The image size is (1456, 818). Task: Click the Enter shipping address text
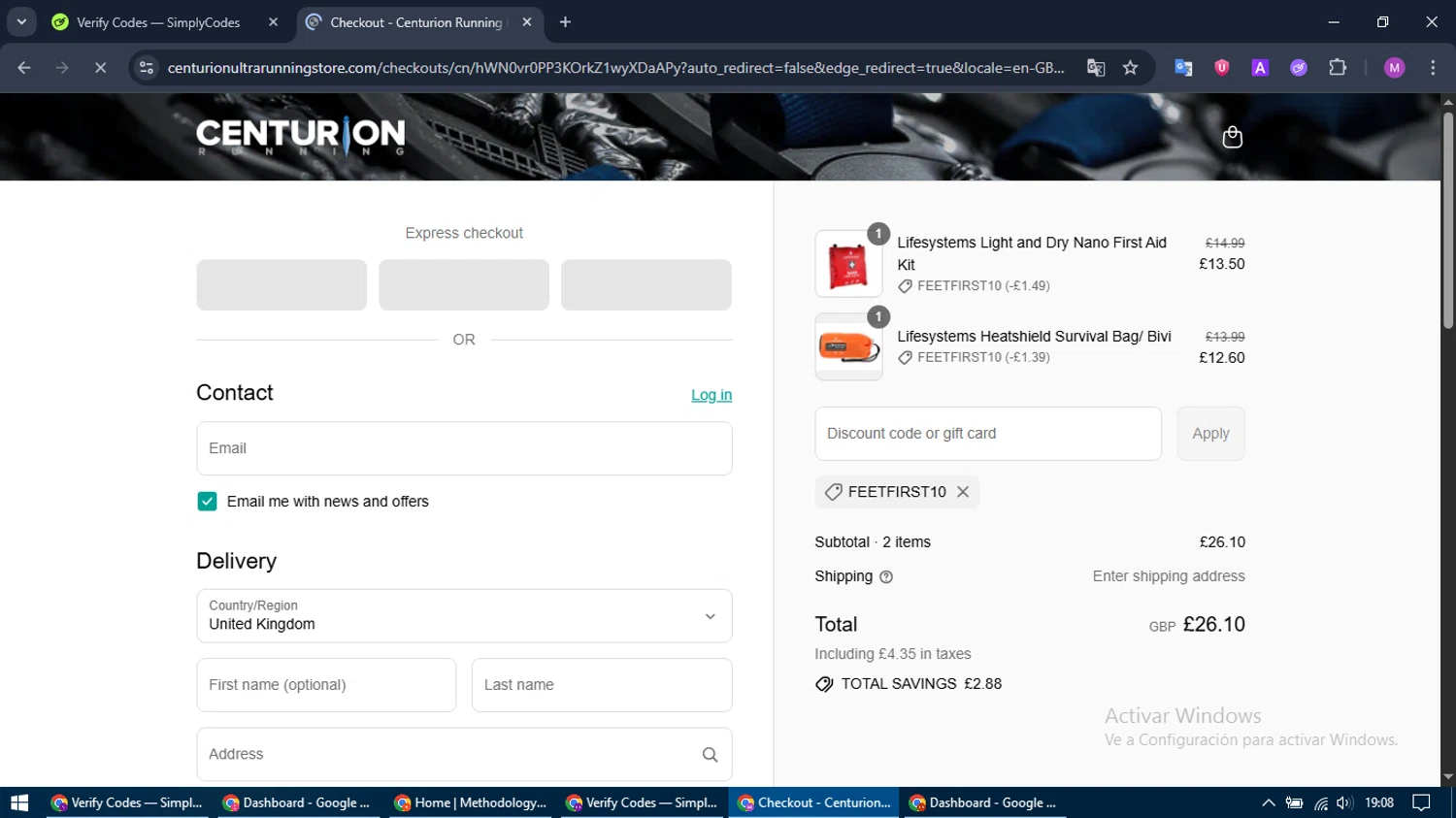click(x=1169, y=575)
